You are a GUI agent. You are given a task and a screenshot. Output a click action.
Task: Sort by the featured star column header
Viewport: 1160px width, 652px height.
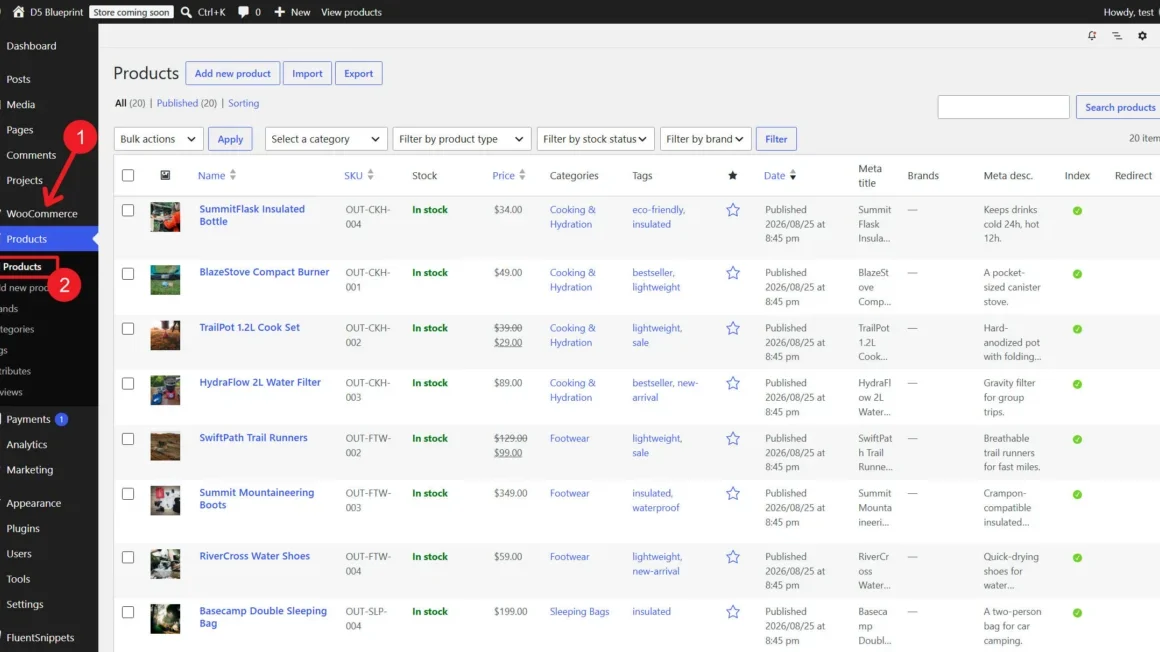[x=732, y=175]
